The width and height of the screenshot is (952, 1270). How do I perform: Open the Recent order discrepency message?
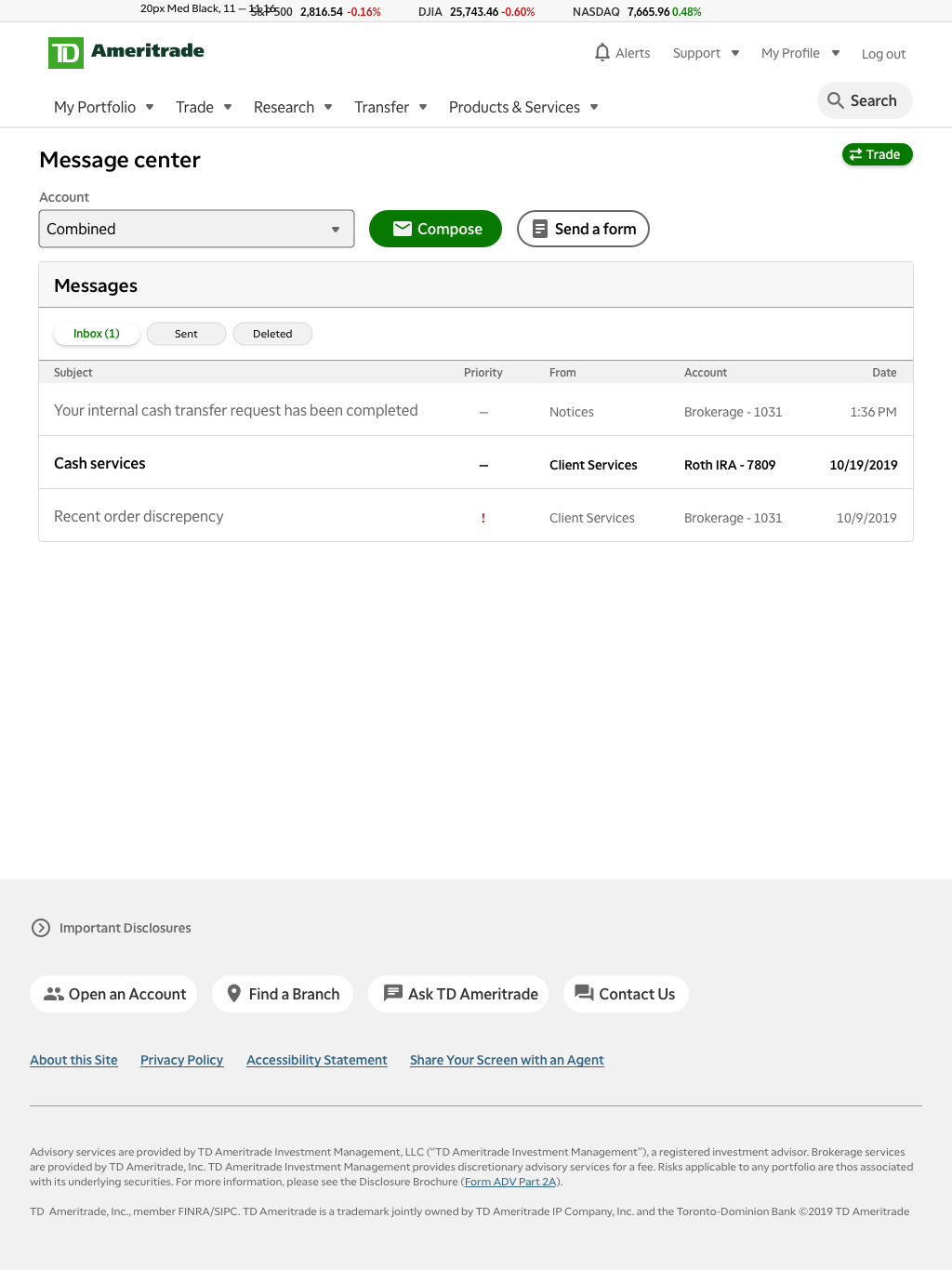(x=476, y=516)
